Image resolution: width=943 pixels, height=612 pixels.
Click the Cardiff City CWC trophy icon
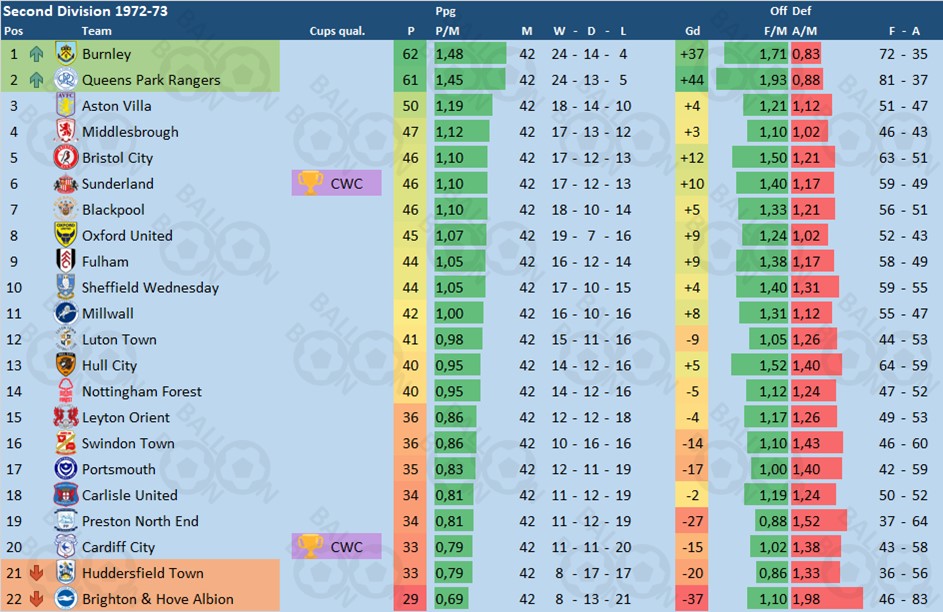310,546
